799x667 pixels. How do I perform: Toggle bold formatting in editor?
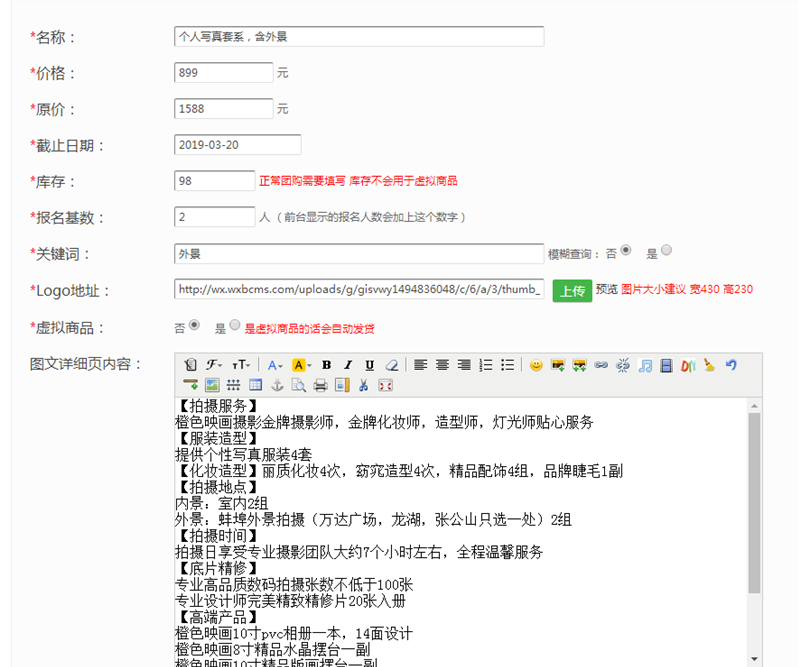(327, 366)
